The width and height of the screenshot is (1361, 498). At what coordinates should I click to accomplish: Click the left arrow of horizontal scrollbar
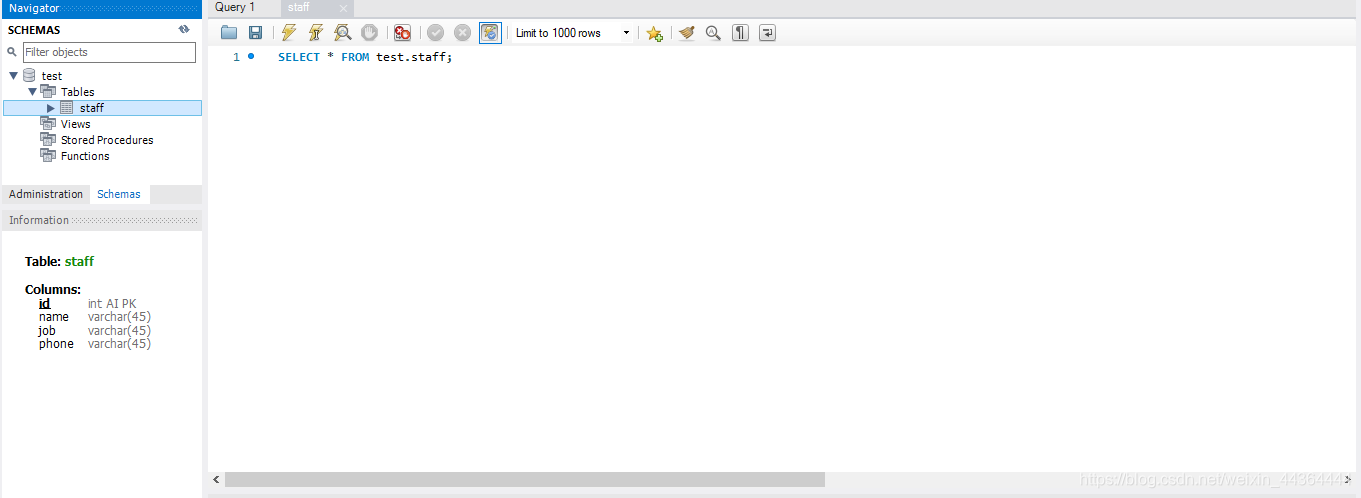tap(216, 480)
